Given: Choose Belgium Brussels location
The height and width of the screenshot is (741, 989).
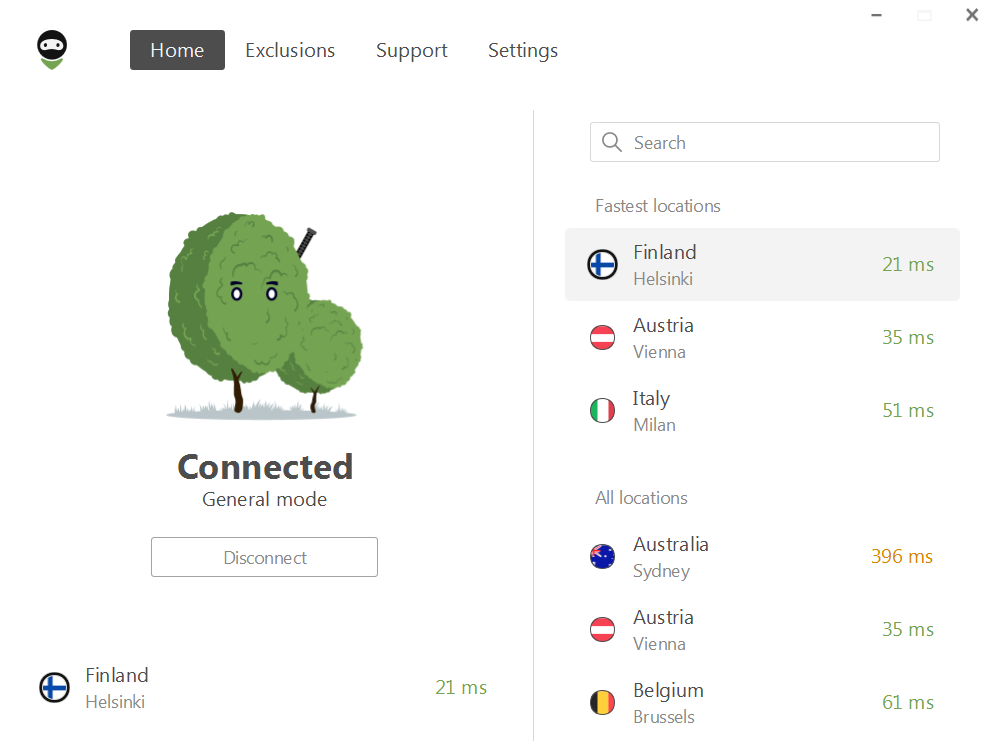Looking at the screenshot, I should (762, 703).
